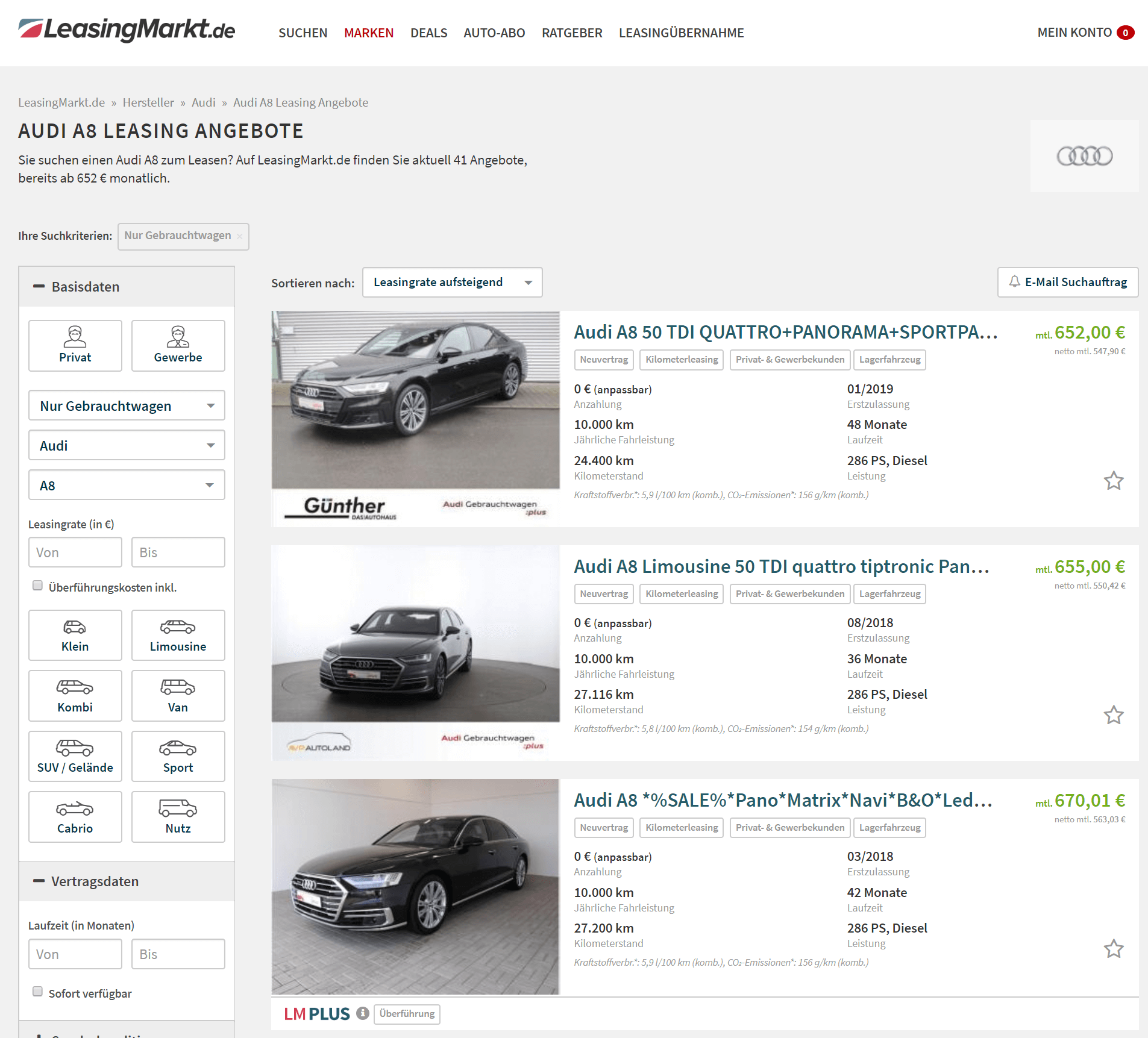Collapse the Vertragsdaten section
This screenshot has height=1038, width=1148.
coord(127,881)
